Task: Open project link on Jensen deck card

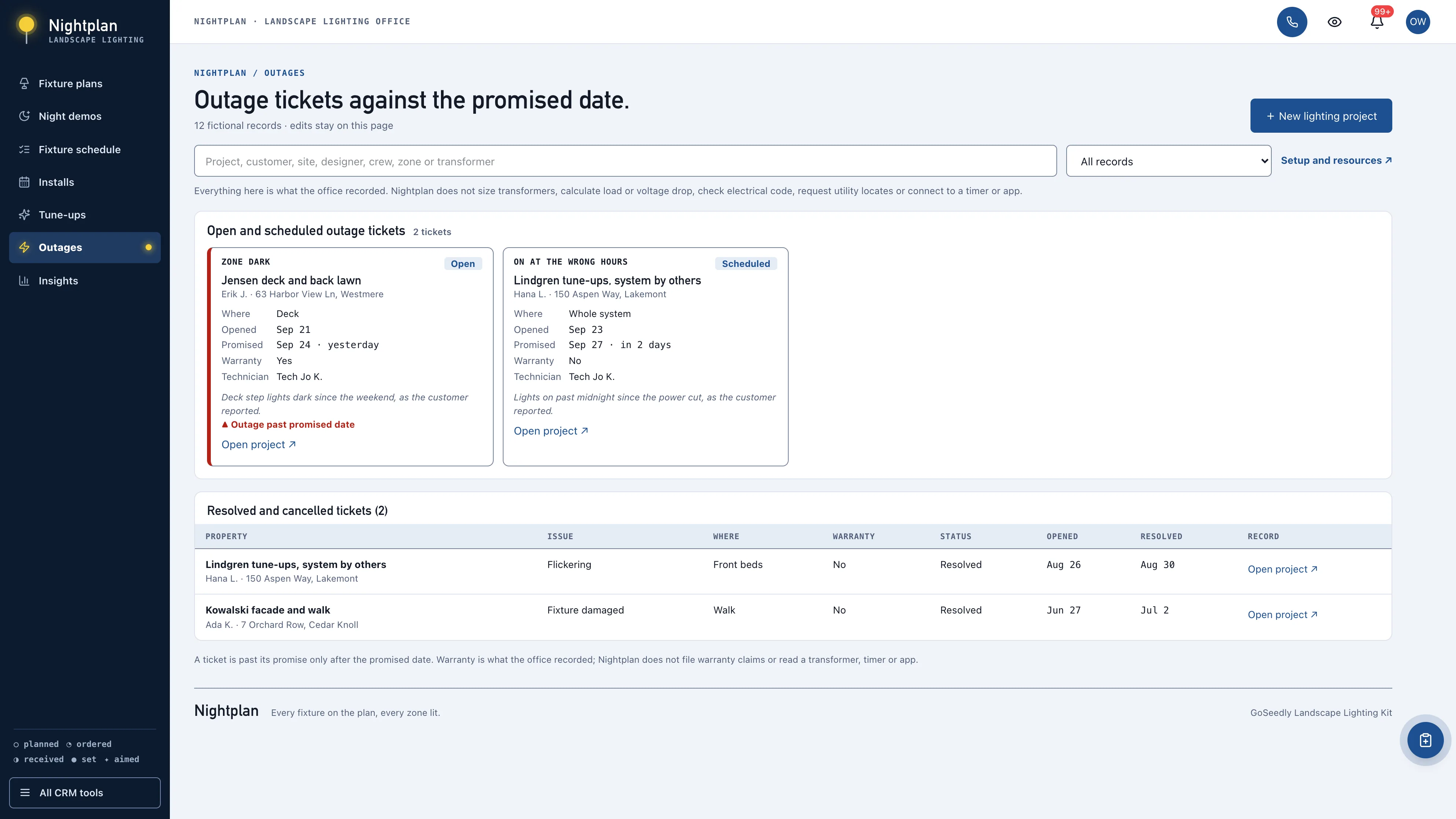Action: click(x=258, y=445)
